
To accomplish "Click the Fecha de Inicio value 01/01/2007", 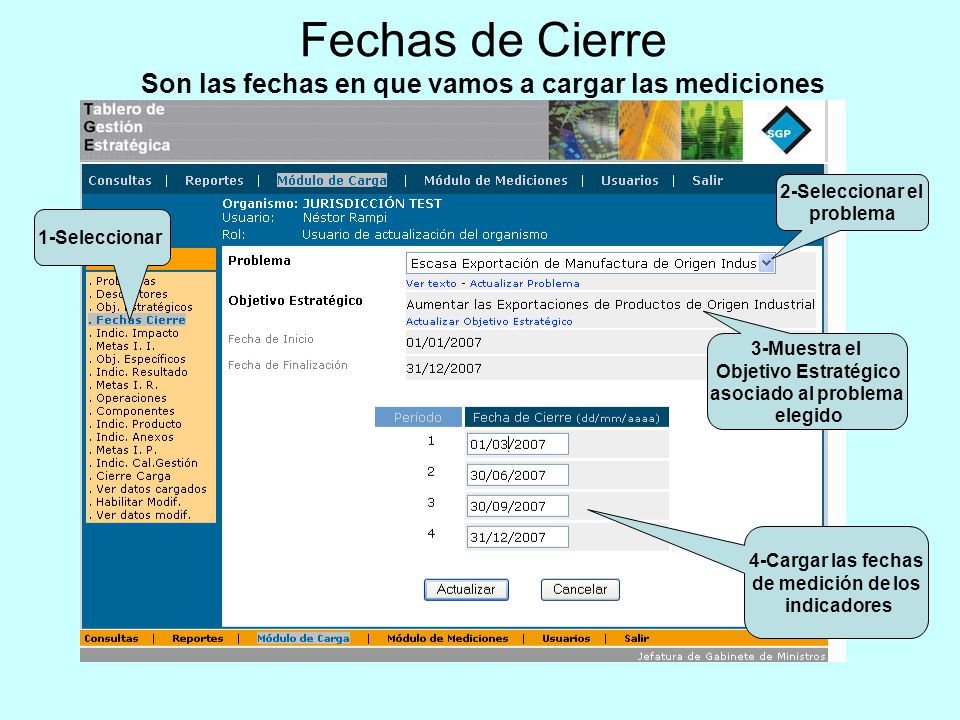I will pyautogui.click(x=444, y=342).
